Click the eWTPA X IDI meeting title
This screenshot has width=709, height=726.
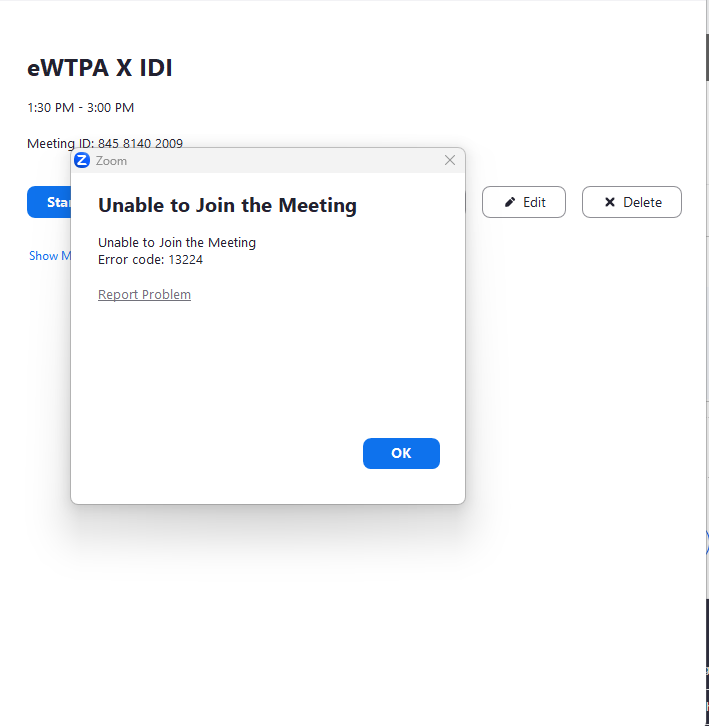pos(99,68)
